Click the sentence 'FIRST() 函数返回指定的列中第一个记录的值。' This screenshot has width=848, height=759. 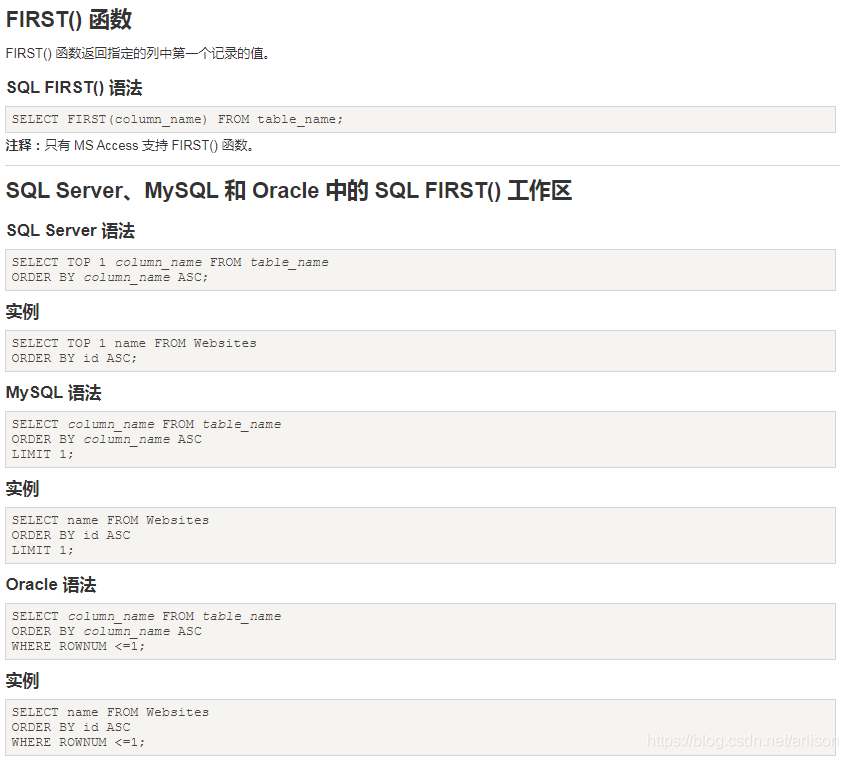click(x=138, y=54)
